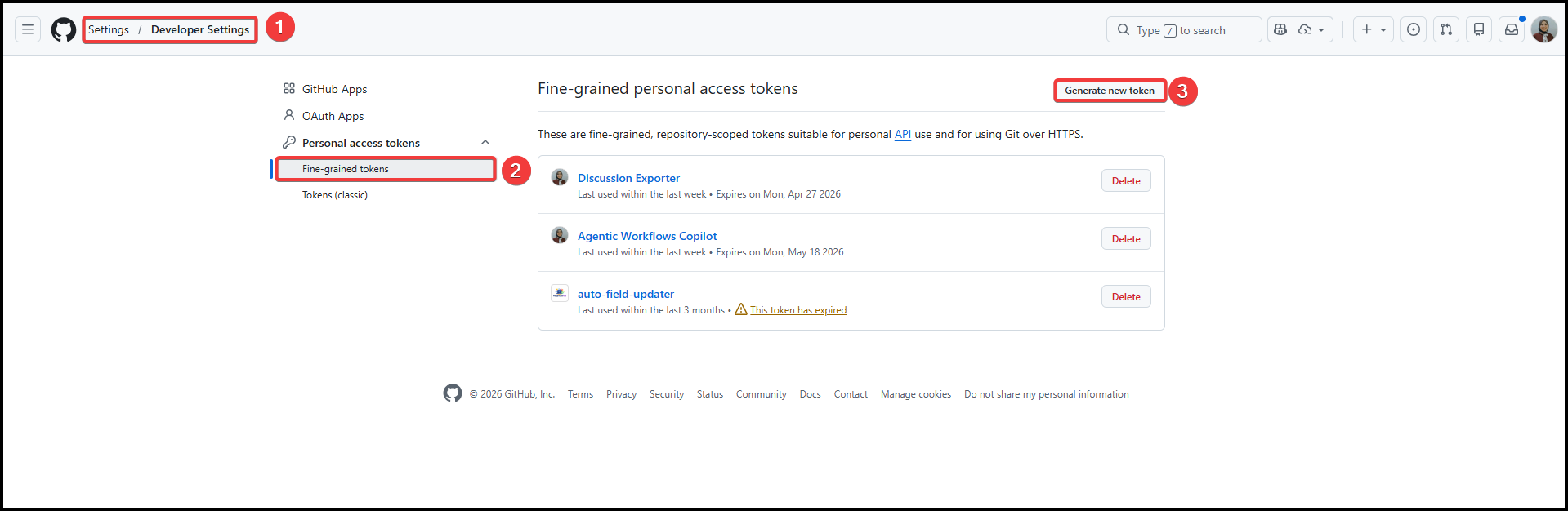This screenshot has width=1568, height=511.
Task: Delete the Discussion Exporter token
Action: (x=1125, y=181)
